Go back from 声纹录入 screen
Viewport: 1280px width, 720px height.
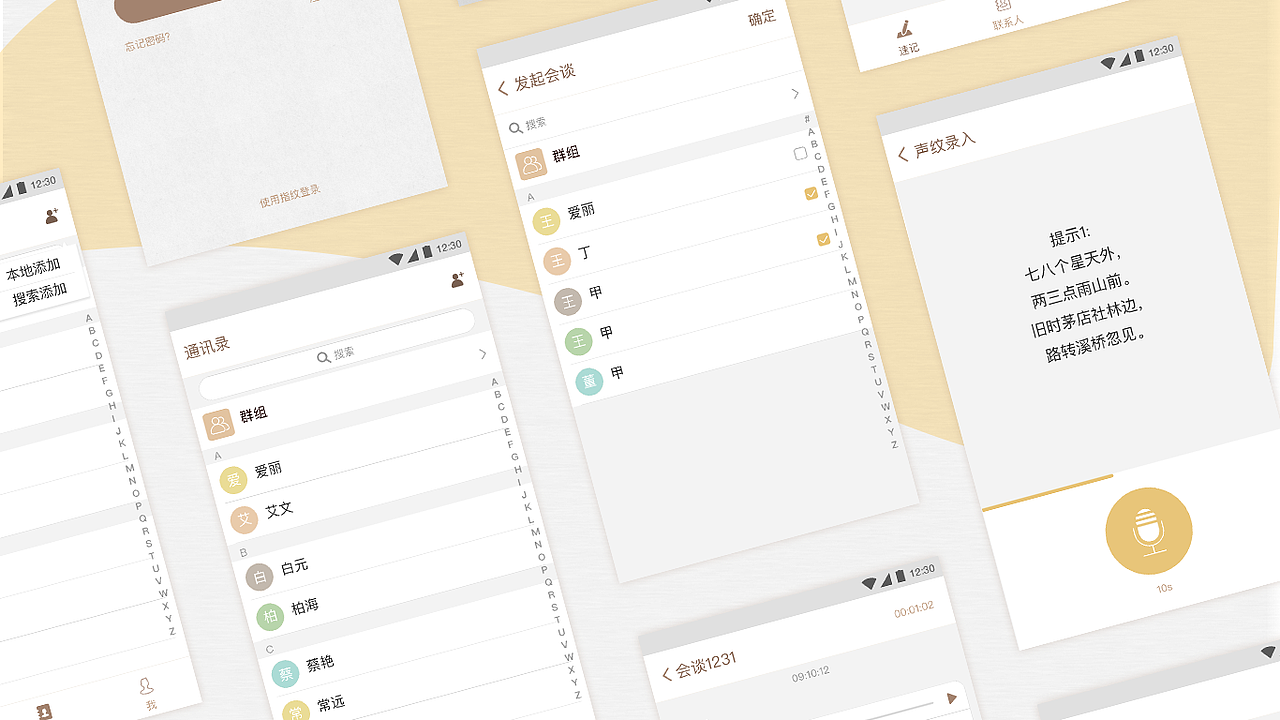903,154
